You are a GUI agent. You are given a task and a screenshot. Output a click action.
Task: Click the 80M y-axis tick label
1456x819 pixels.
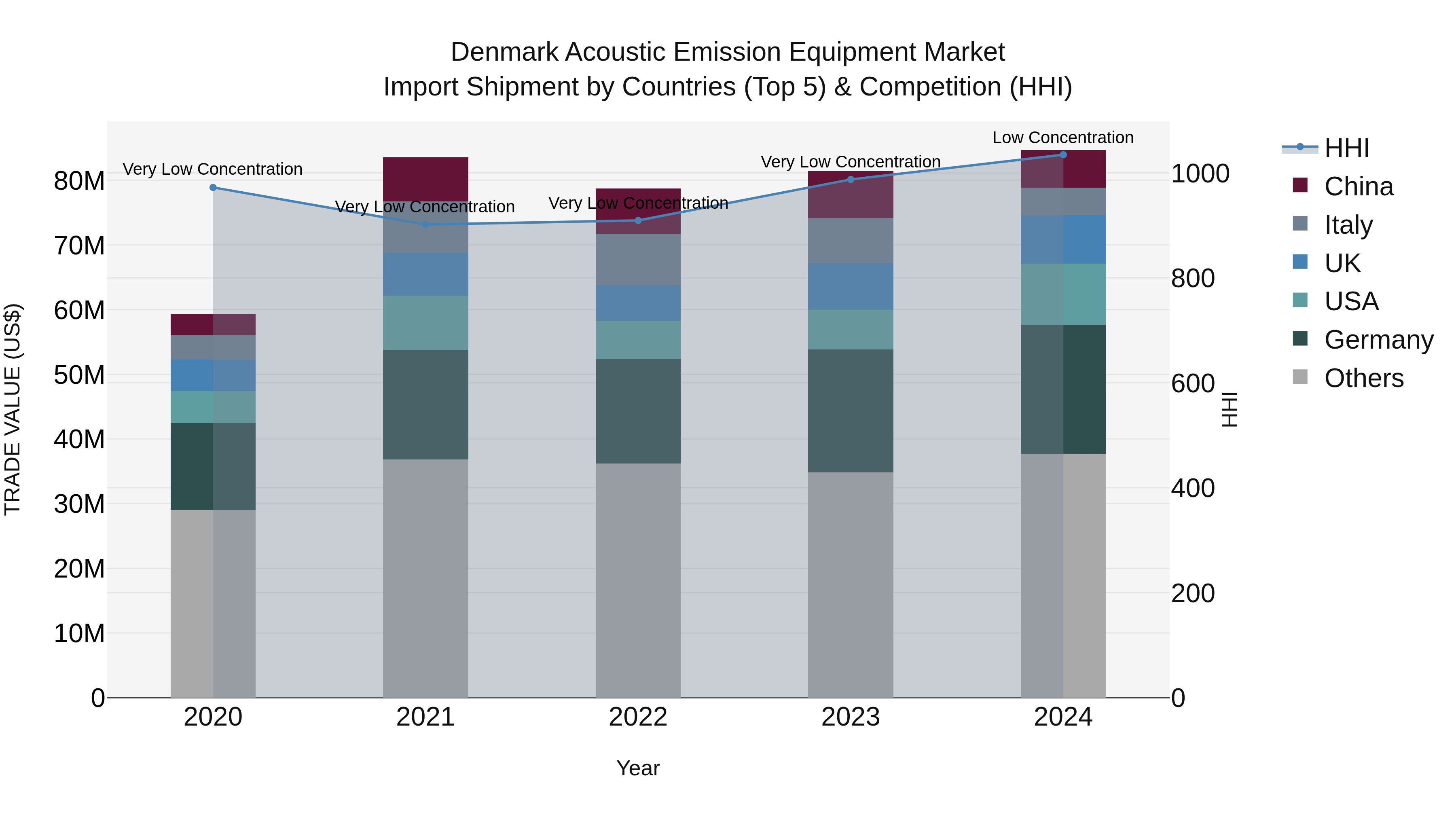click(x=79, y=182)
